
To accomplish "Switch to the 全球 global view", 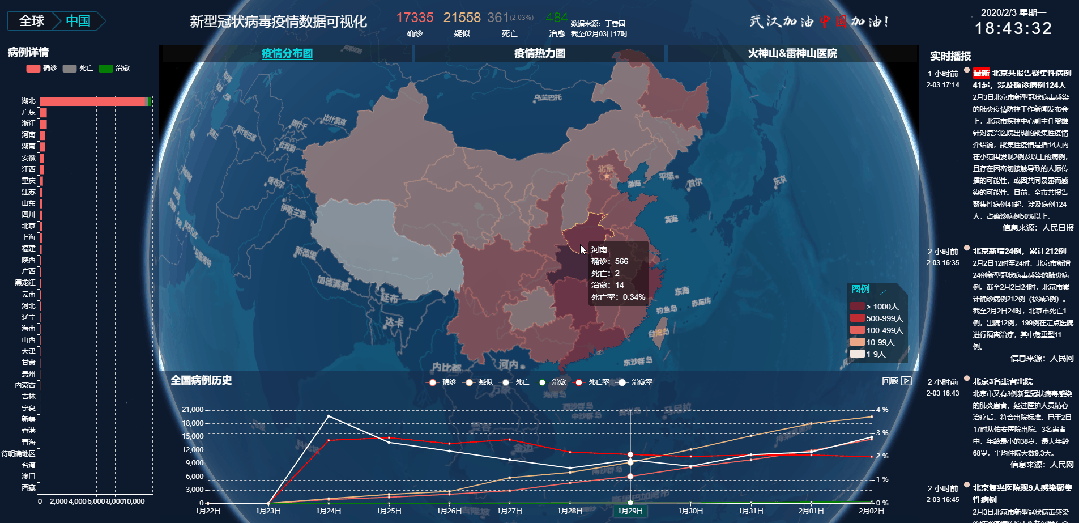I will pyautogui.click(x=31, y=21).
